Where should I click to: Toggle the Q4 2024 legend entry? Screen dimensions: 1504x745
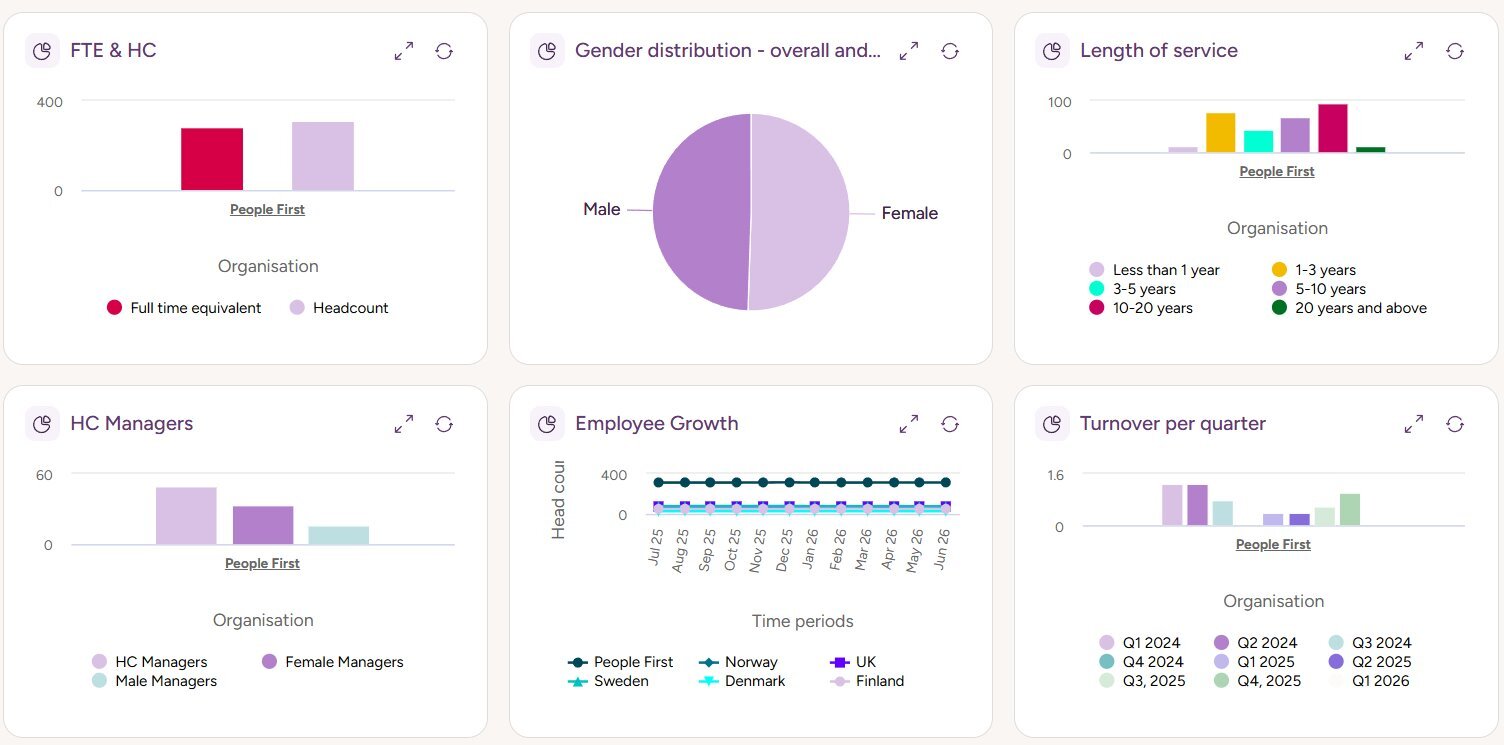(x=1141, y=662)
